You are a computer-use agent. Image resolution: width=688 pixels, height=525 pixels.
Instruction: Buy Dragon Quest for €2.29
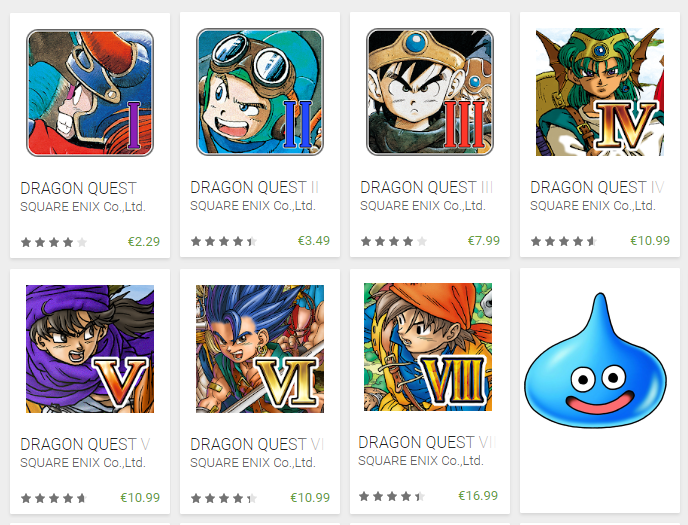click(144, 242)
